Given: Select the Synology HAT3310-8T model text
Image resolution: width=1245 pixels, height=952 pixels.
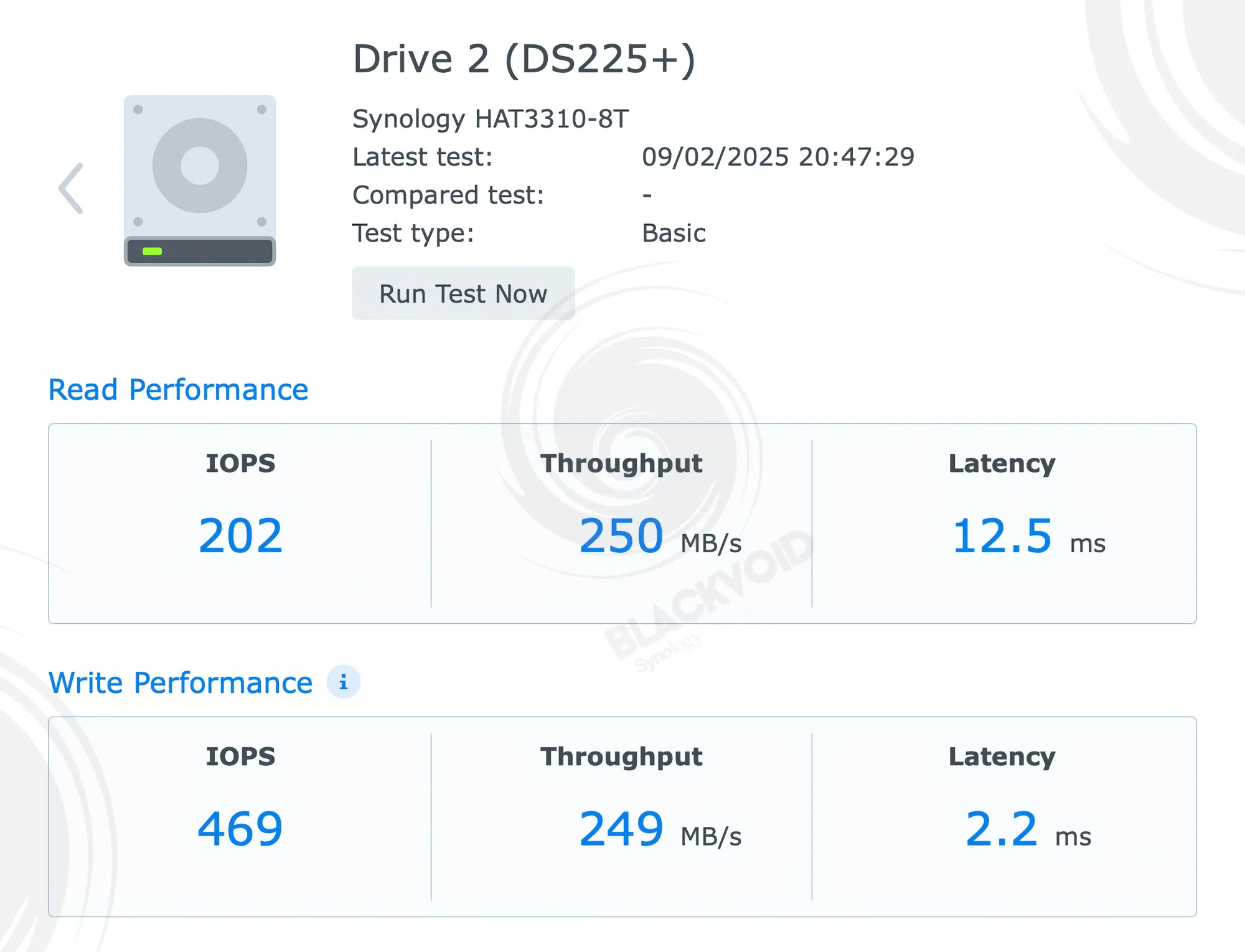Looking at the screenshot, I should click(x=491, y=119).
